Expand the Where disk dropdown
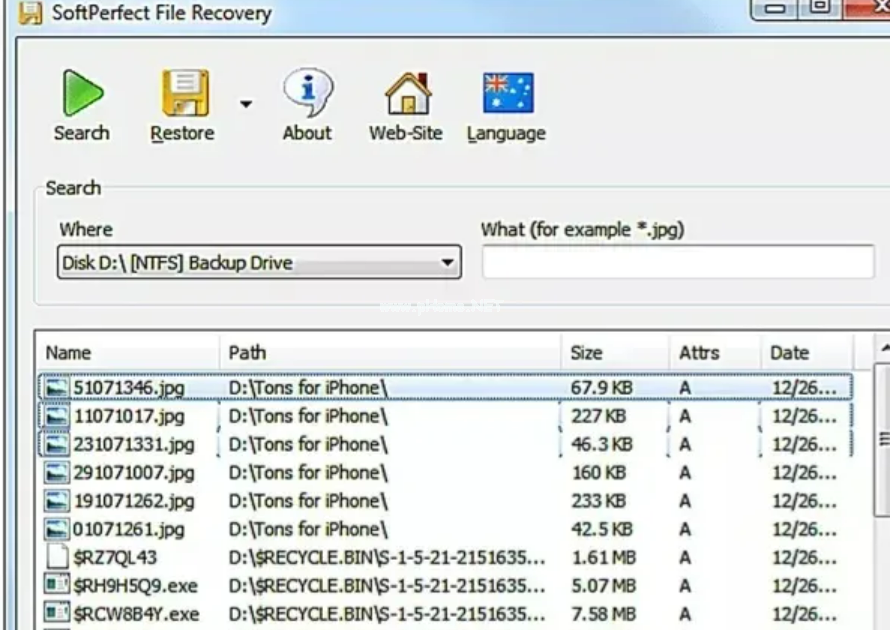Screen dimensions: 892x630 [x=447, y=262]
